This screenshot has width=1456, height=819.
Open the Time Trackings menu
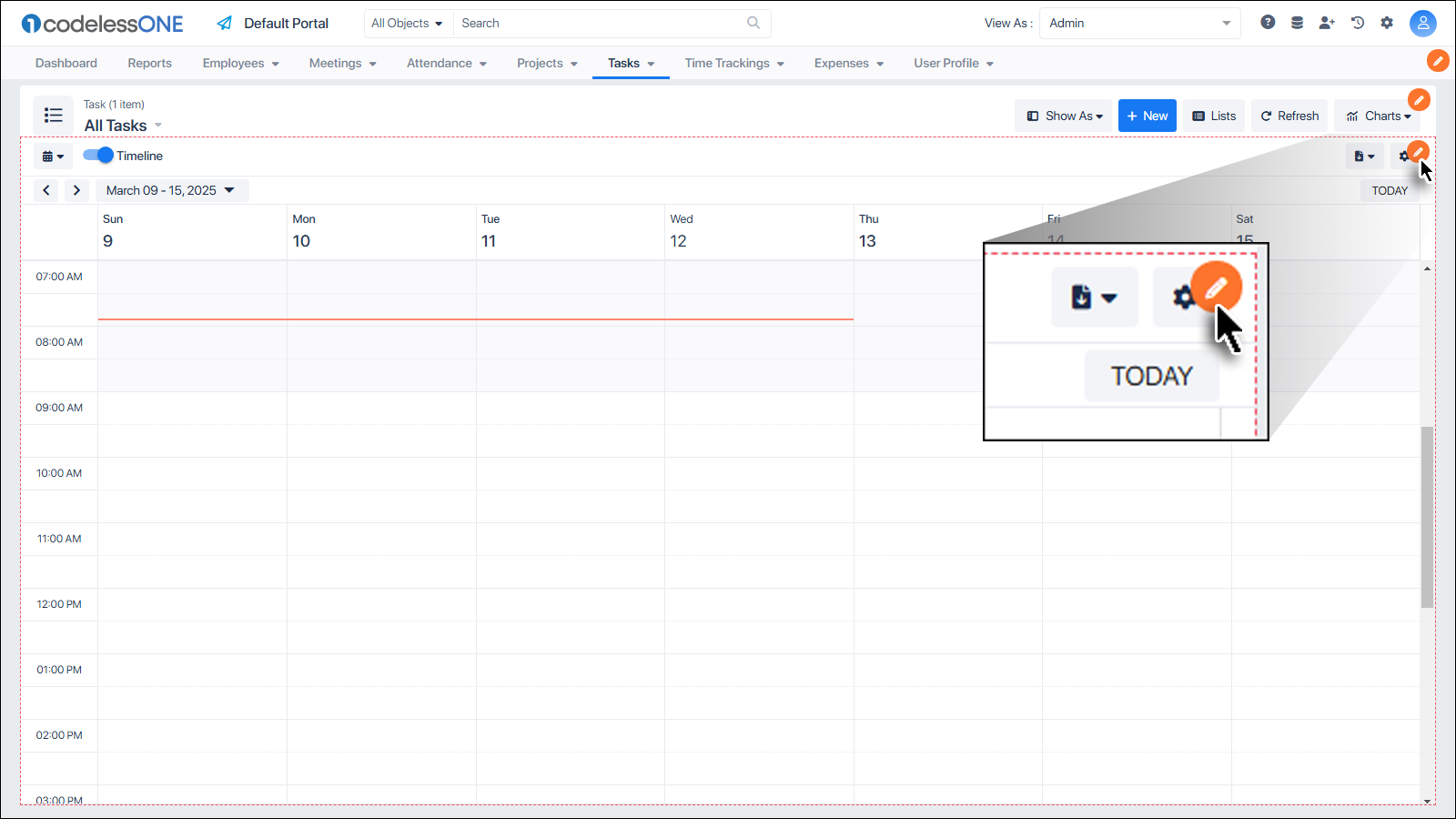click(x=734, y=64)
